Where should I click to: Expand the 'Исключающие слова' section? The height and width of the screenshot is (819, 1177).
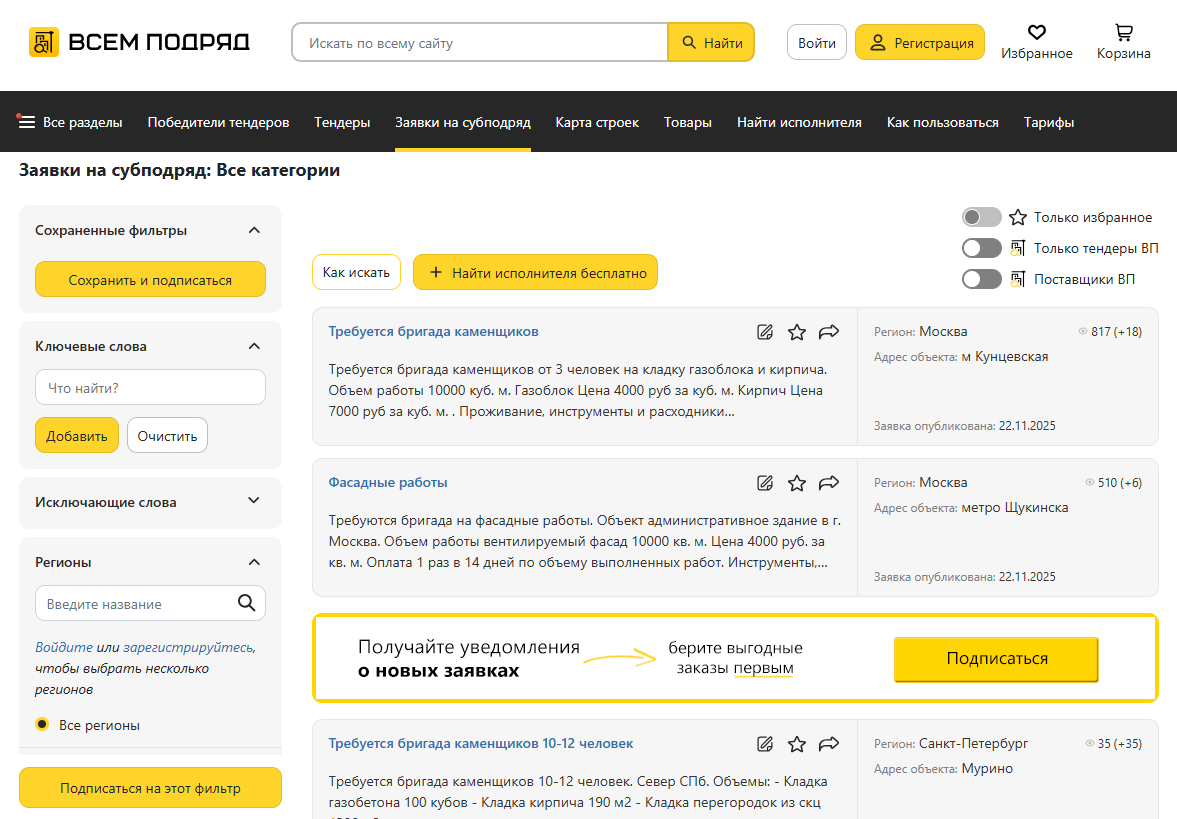(x=254, y=501)
